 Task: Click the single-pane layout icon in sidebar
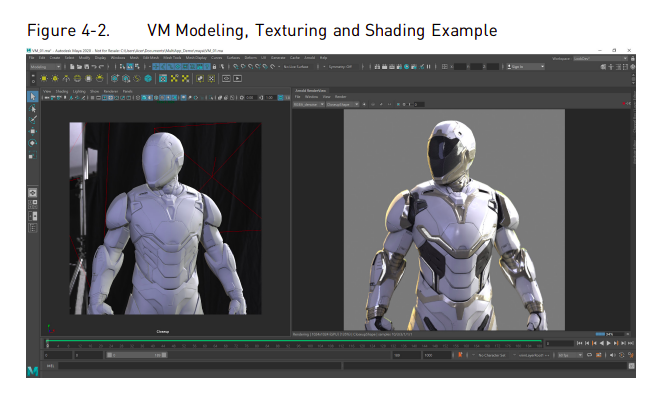click(x=33, y=193)
